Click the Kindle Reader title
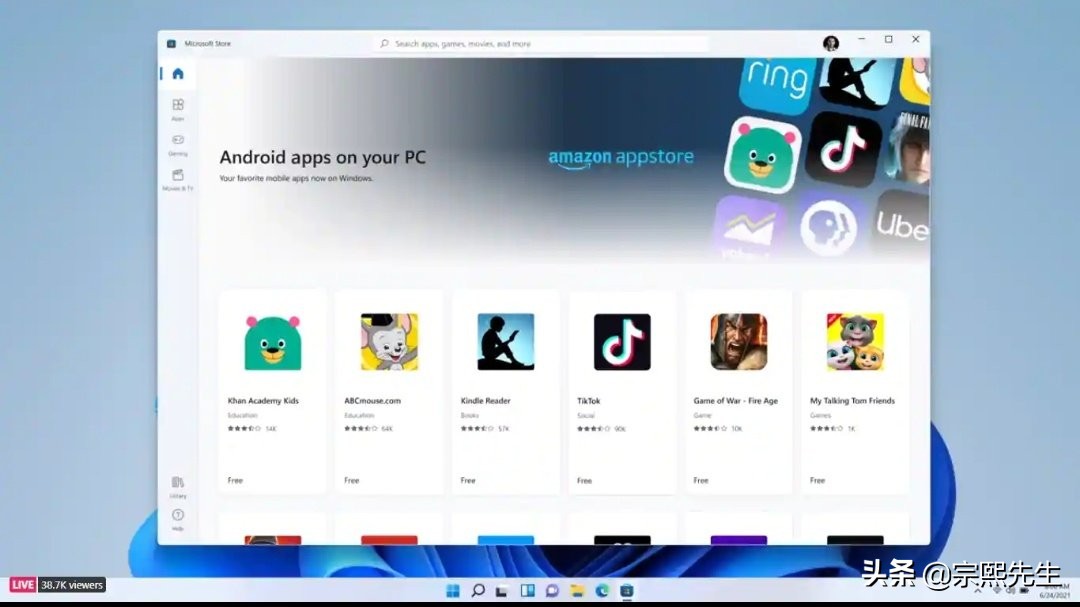The image size is (1080, 607). [x=486, y=400]
